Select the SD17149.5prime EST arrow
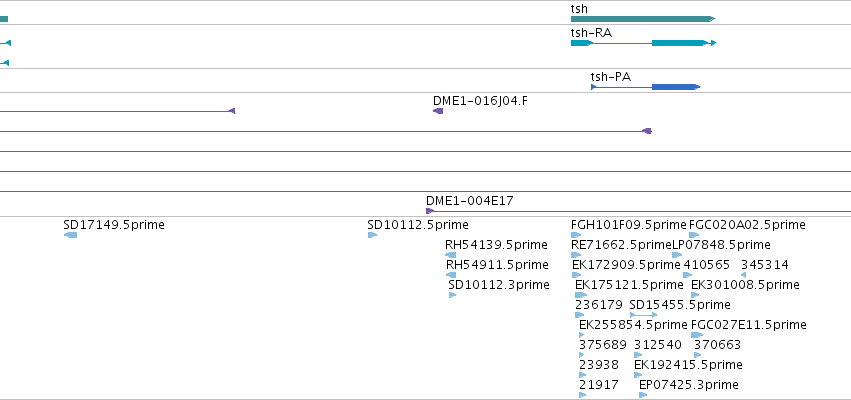Image resolution: width=851 pixels, height=400 pixels. (71, 235)
